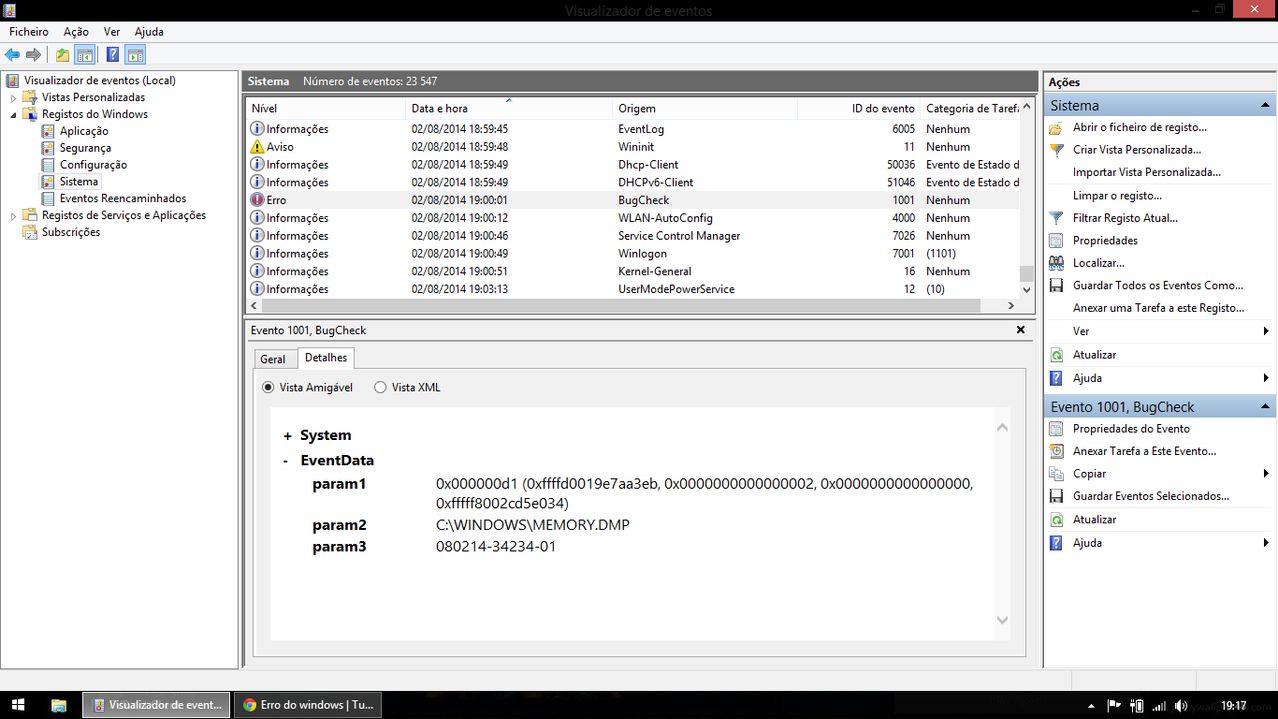Click the blue Help toolbar icon

pyautogui.click(x=113, y=55)
